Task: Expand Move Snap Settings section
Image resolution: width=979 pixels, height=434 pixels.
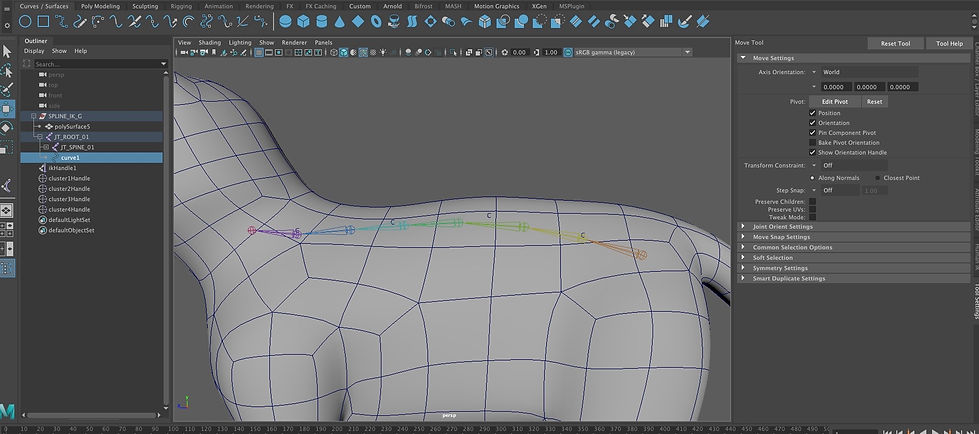Action: tap(854, 237)
